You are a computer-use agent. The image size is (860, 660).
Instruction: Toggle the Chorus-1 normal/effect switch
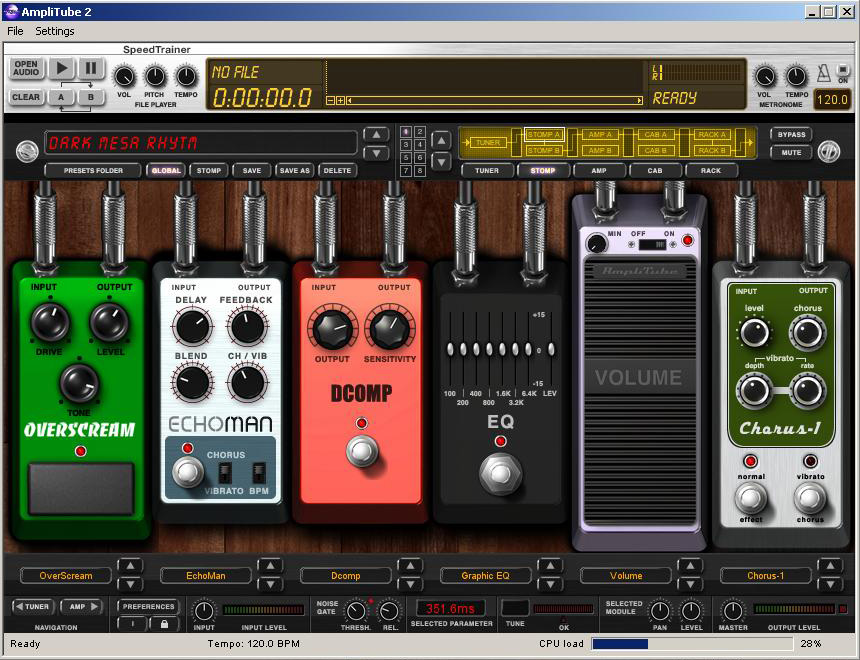(x=750, y=497)
